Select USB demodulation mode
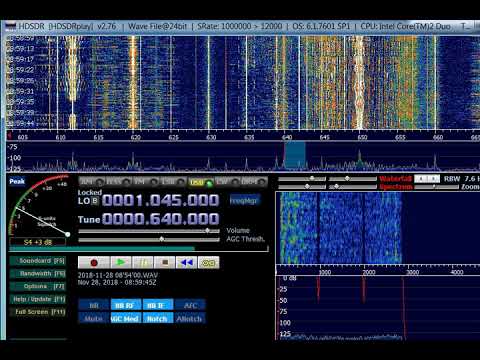Image resolution: width=480 pixels, height=360 pixels. pyautogui.click(x=200, y=182)
